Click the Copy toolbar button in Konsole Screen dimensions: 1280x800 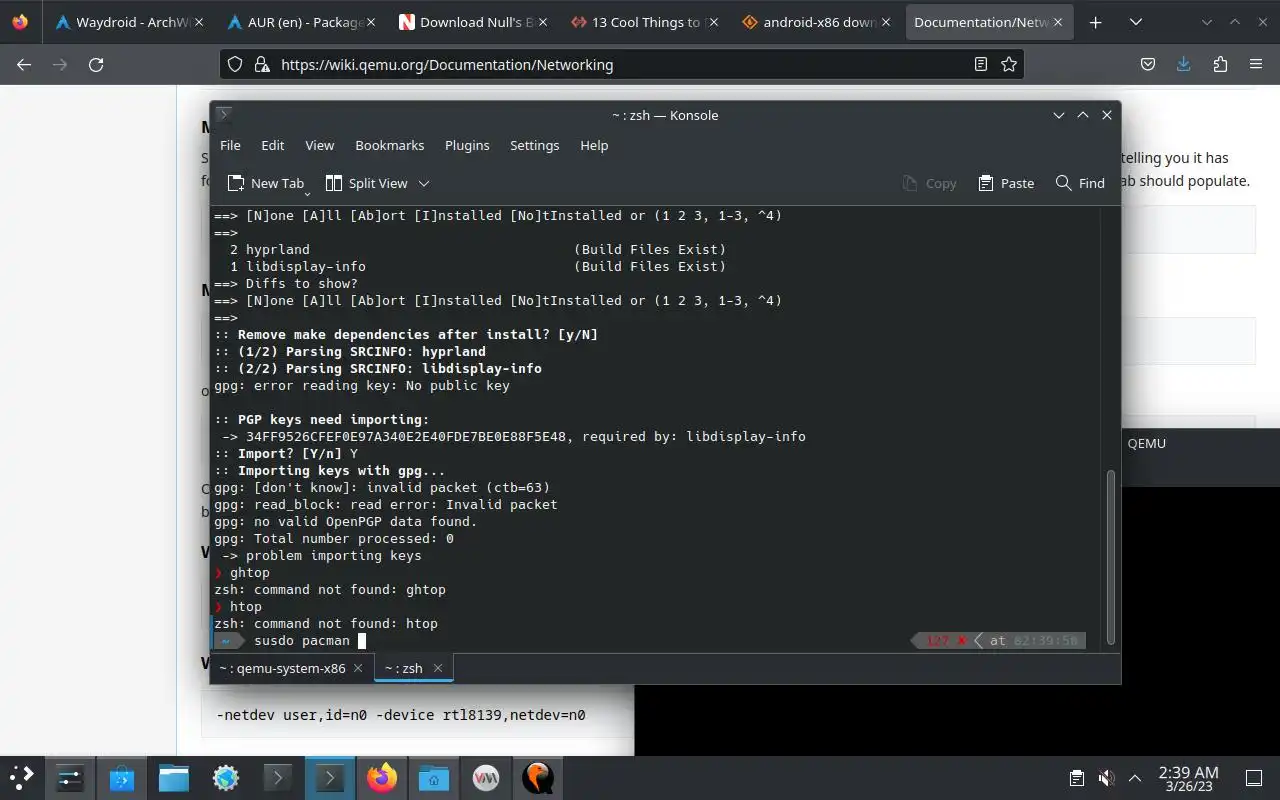pyautogui.click(x=929, y=183)
